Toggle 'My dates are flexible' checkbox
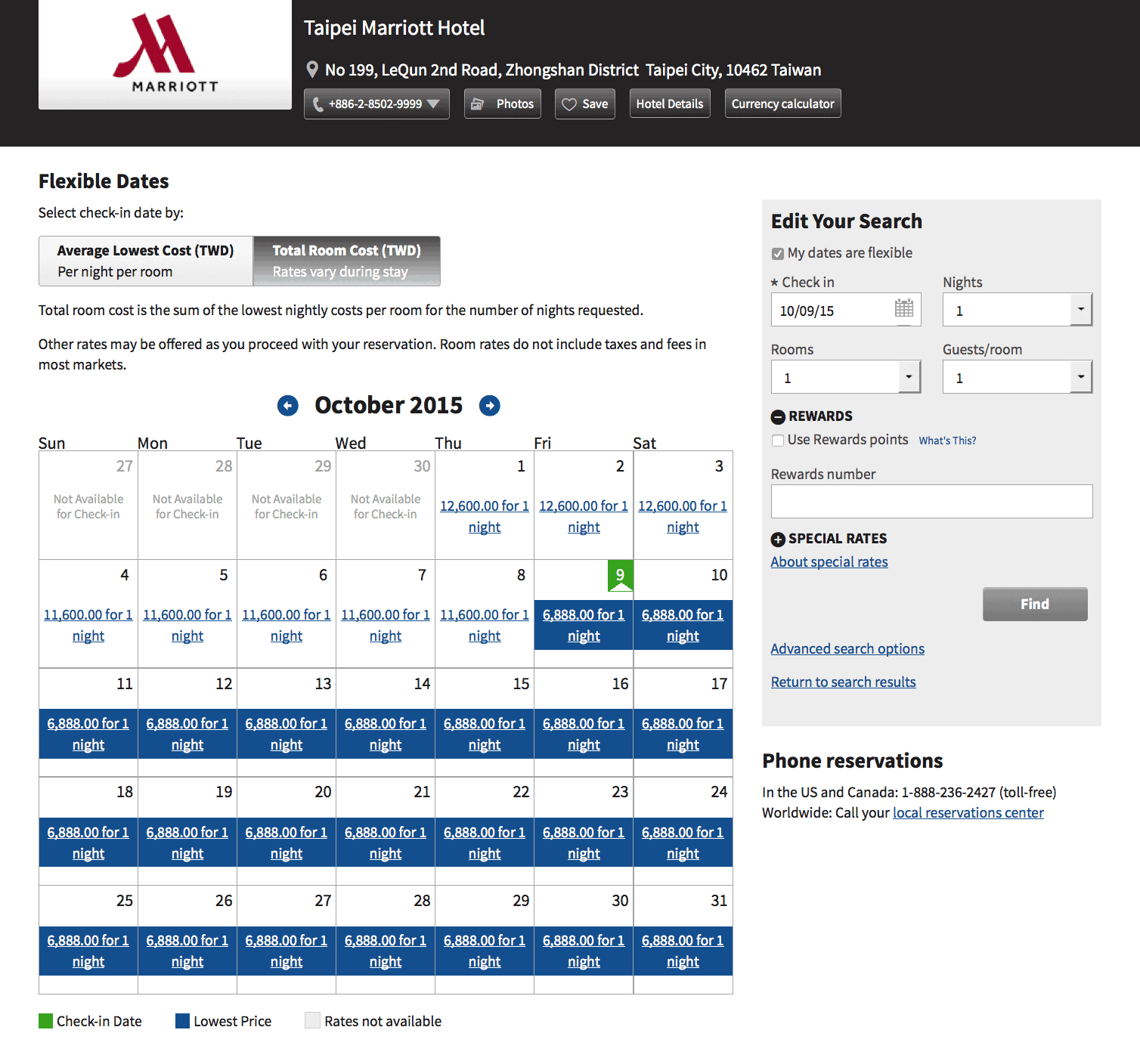Screen dimensions: 1140x1064 (x=777, y=254)
